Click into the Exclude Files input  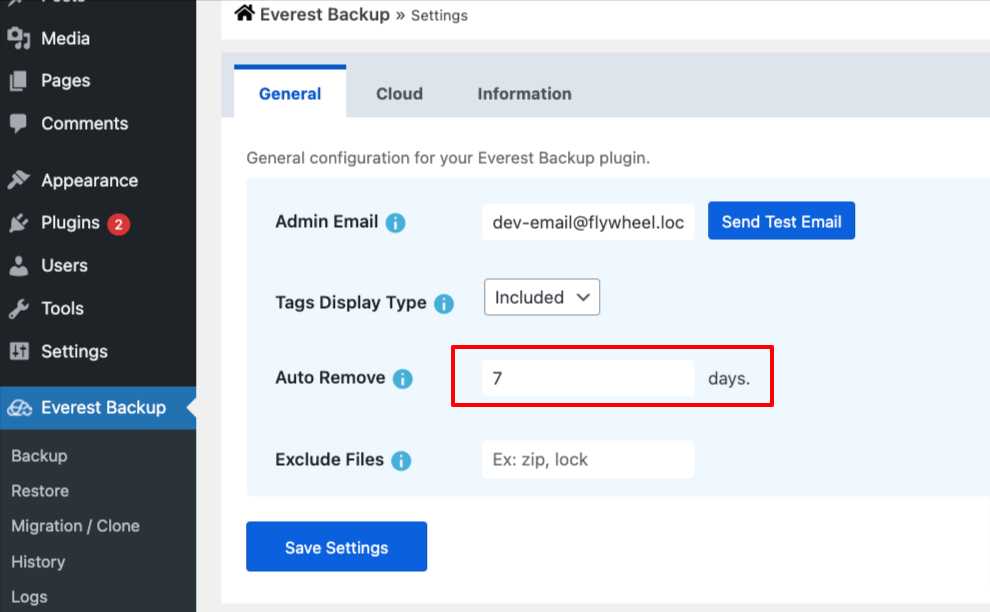click(x=587, y=460)
